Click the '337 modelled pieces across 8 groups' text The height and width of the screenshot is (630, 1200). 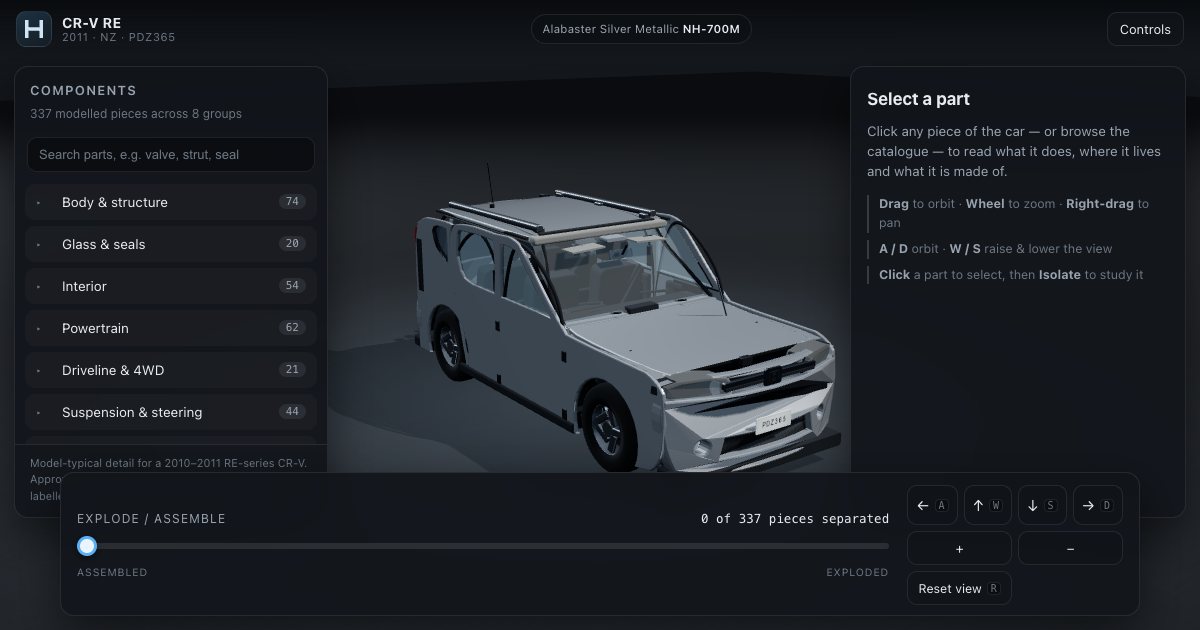pos(136,114)
